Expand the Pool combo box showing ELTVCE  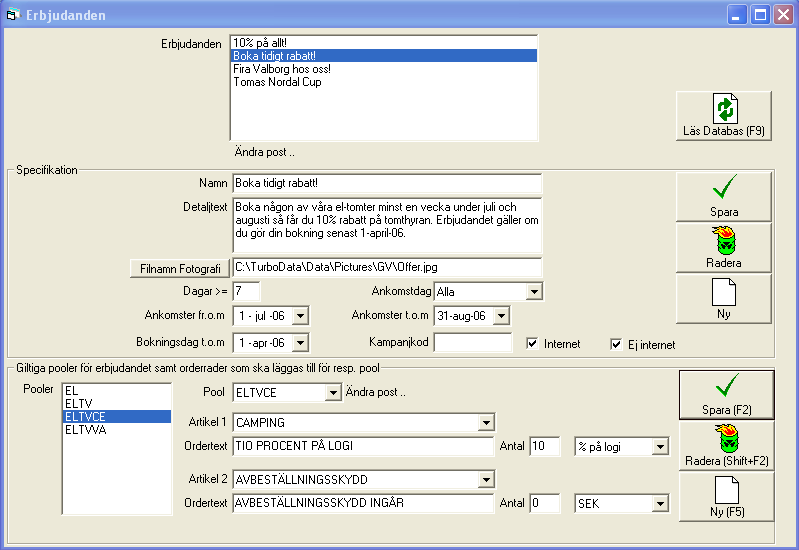pos(333,392)
